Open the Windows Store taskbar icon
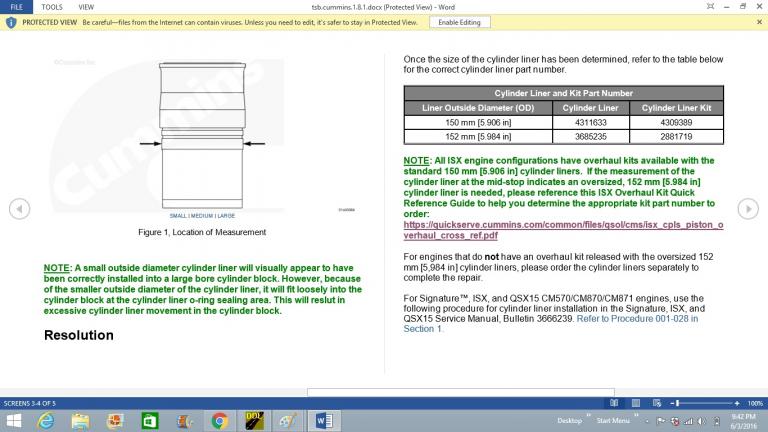The height and width of the screenshot is (432, 768). pyautogui.click(x=149, y=421)
